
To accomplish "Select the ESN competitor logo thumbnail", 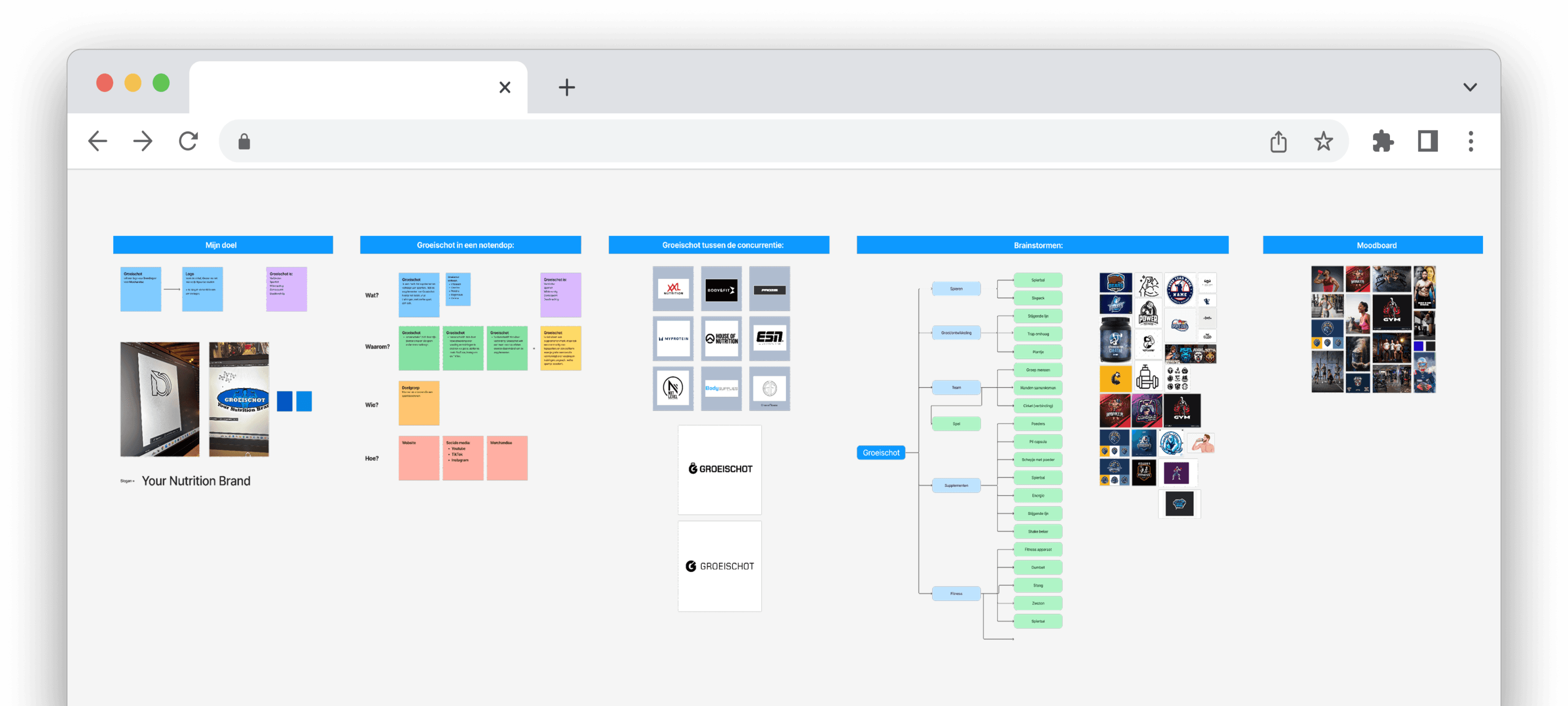I will tap(770, 338).
